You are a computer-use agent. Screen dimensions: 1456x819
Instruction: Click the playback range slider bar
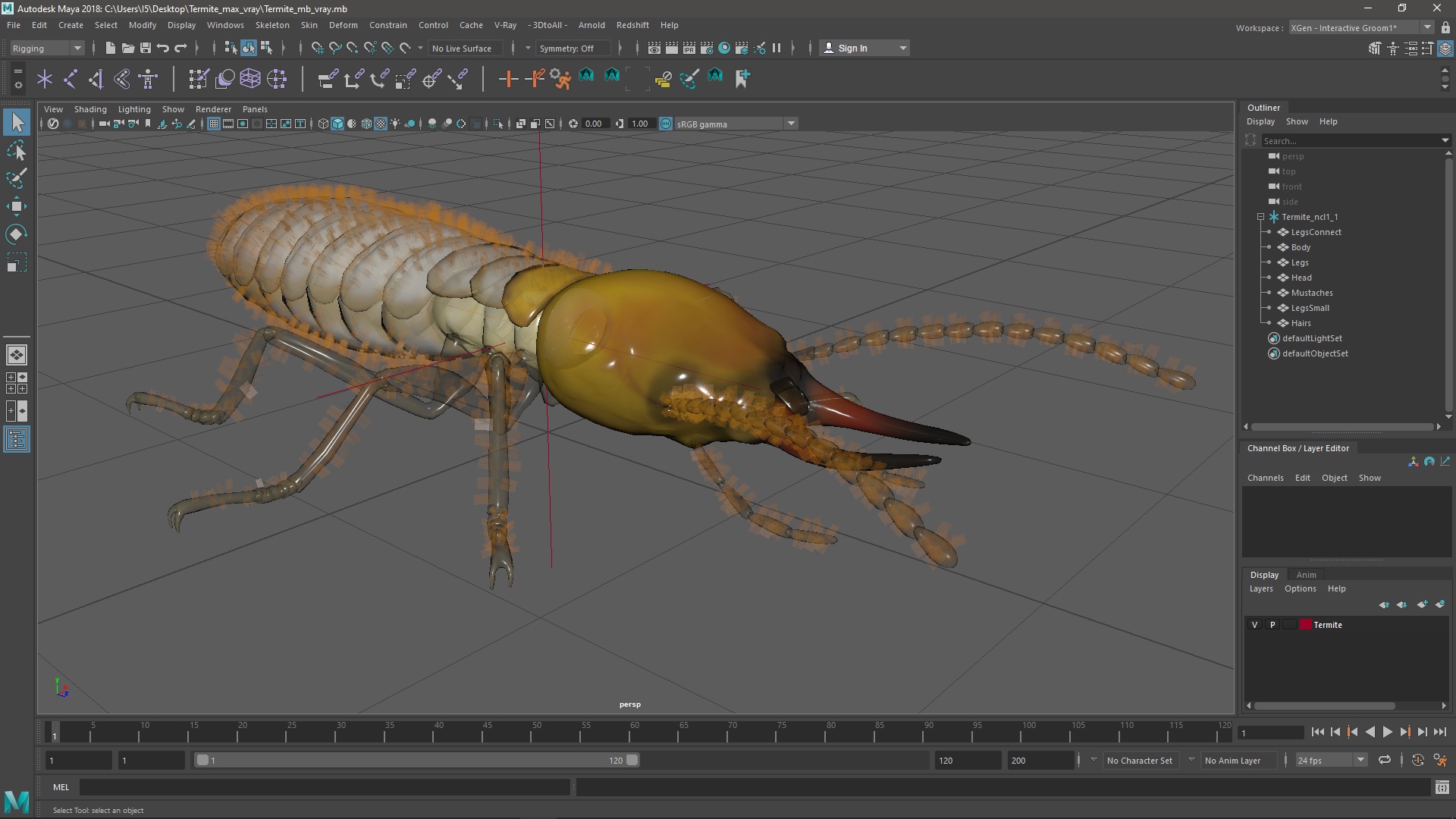(417, 760)
